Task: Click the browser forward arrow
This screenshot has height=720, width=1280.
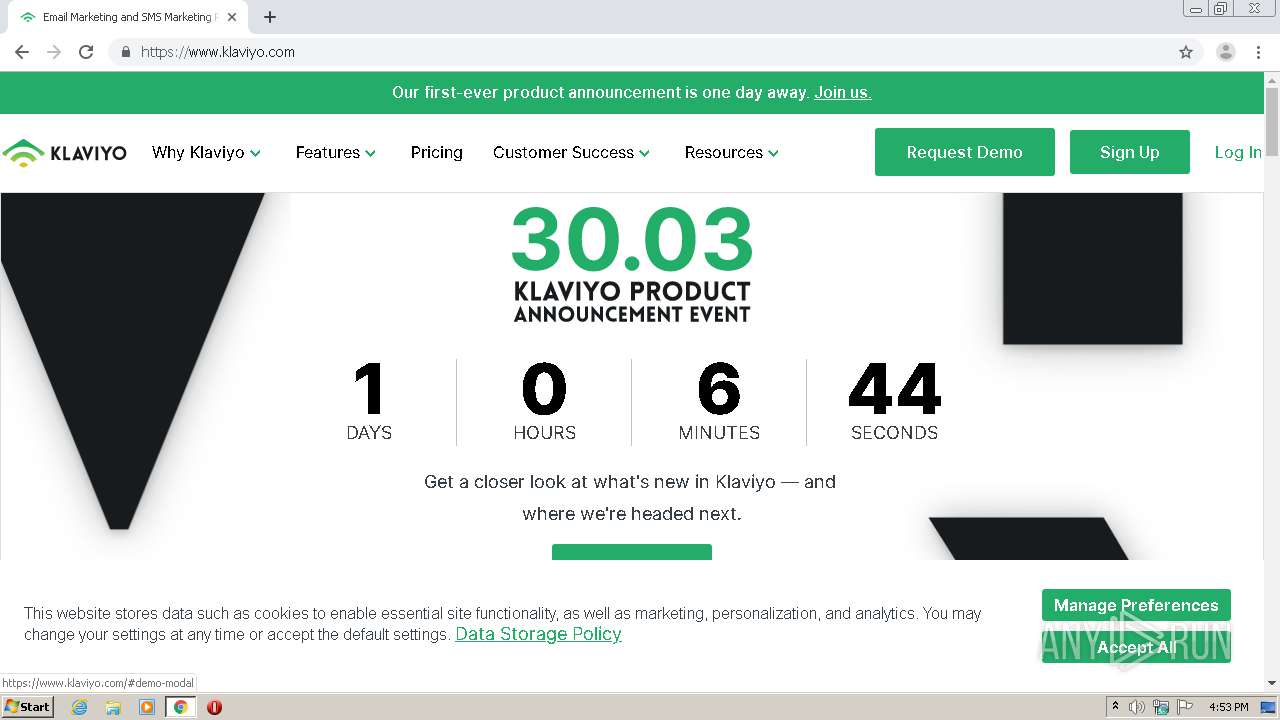Action: pos(54,52)
